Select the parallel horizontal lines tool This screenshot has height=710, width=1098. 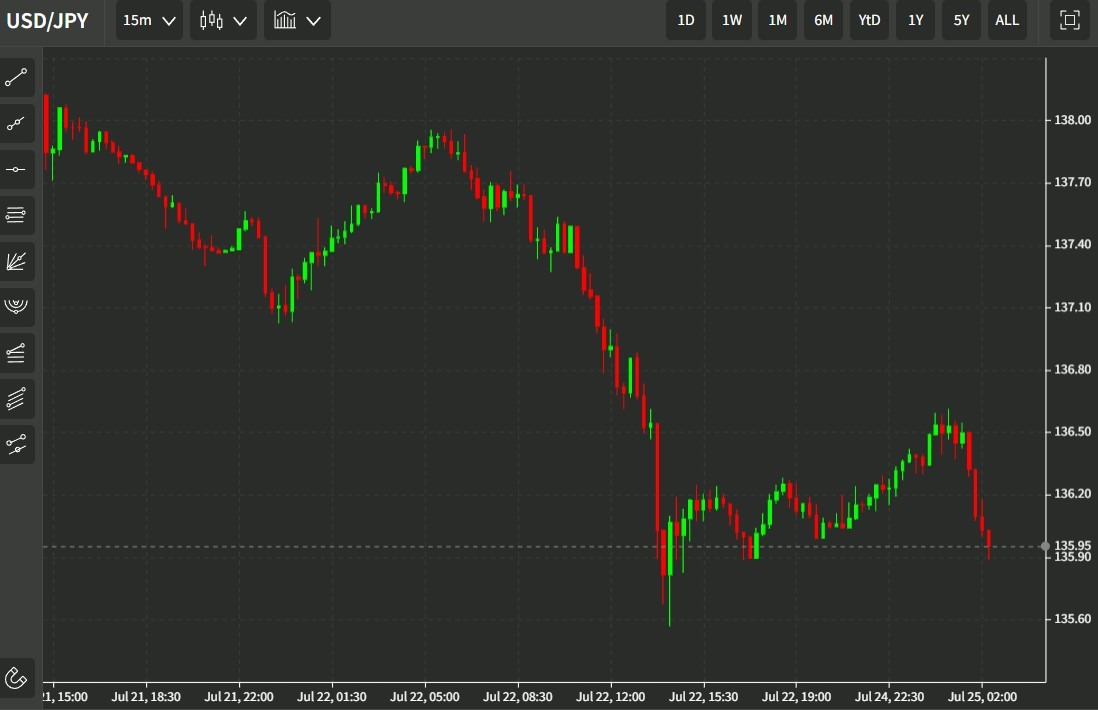(16, 215)
